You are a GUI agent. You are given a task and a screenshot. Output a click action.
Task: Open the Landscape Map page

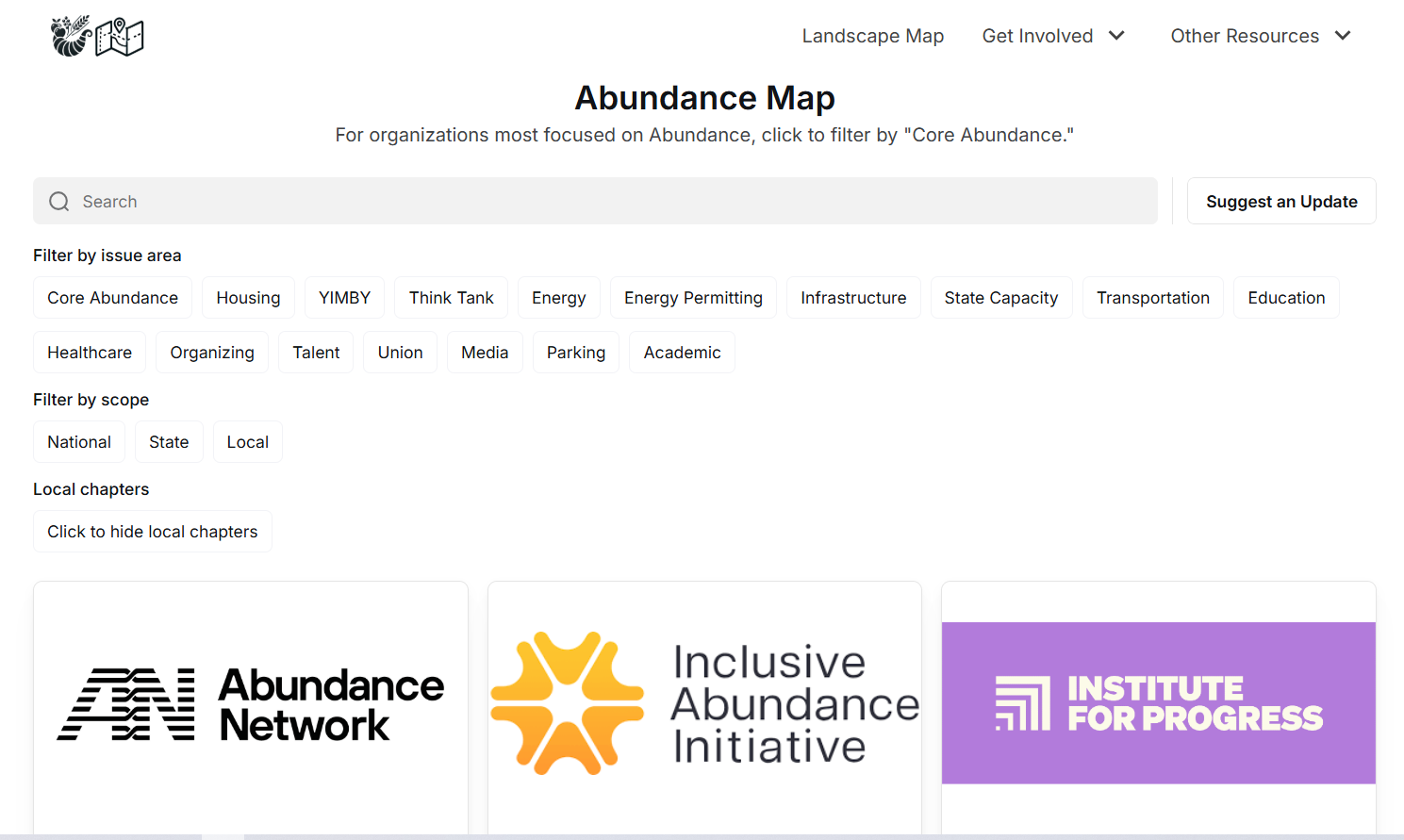click(873, 36)
